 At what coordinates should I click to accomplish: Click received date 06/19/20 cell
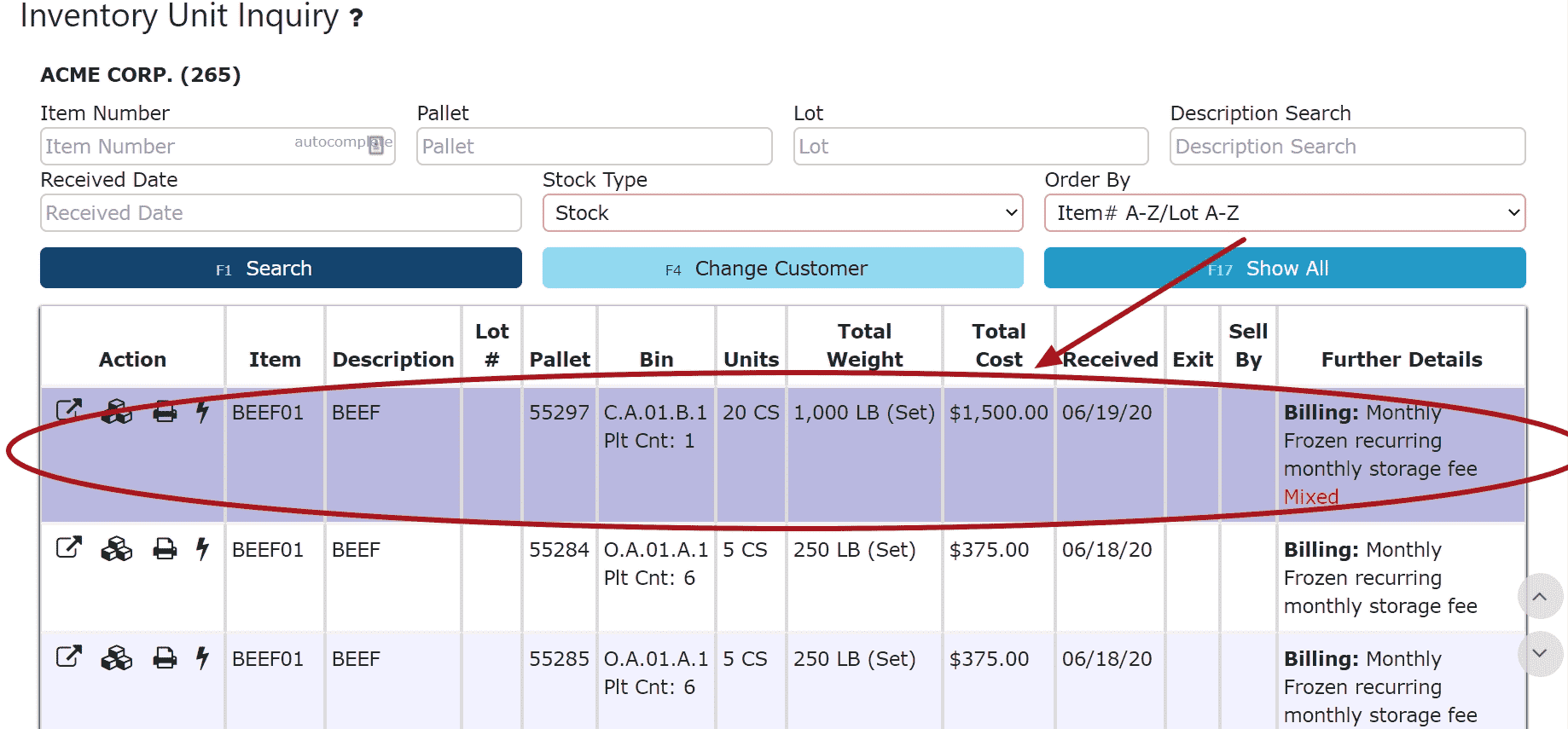(1106, 413)
